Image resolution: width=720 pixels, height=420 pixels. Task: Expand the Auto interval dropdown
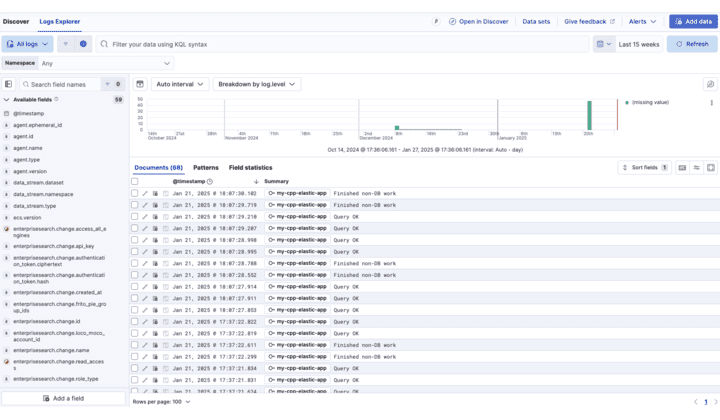coord(180,85)
